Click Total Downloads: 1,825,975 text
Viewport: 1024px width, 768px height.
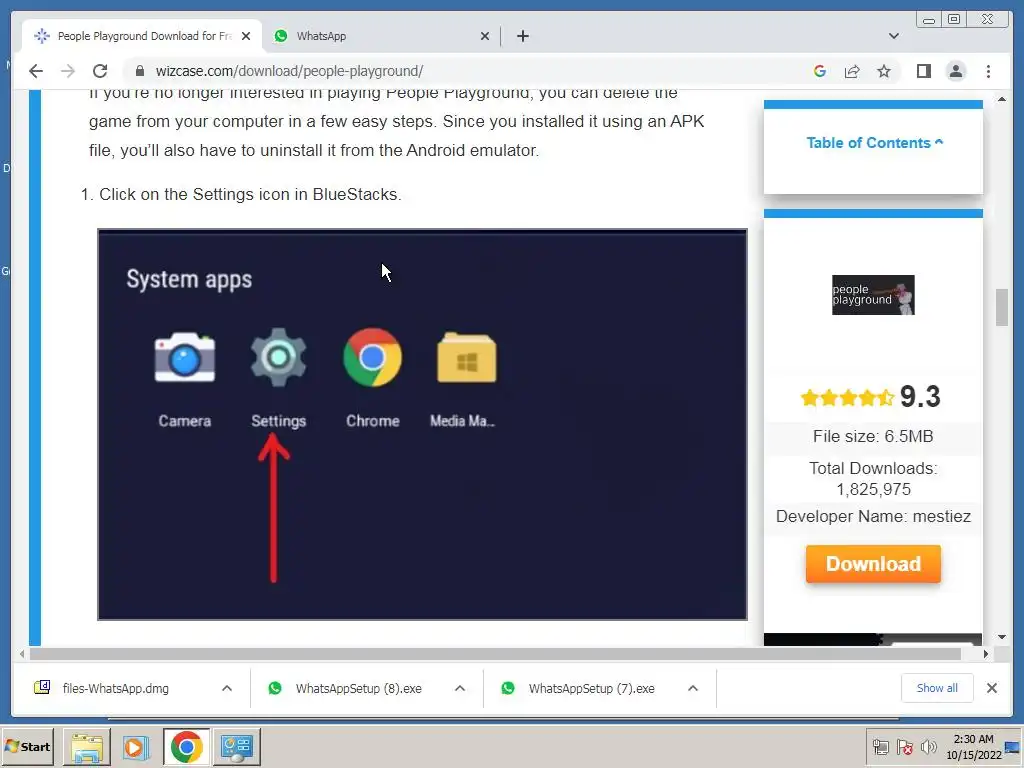tap(873, 479)
